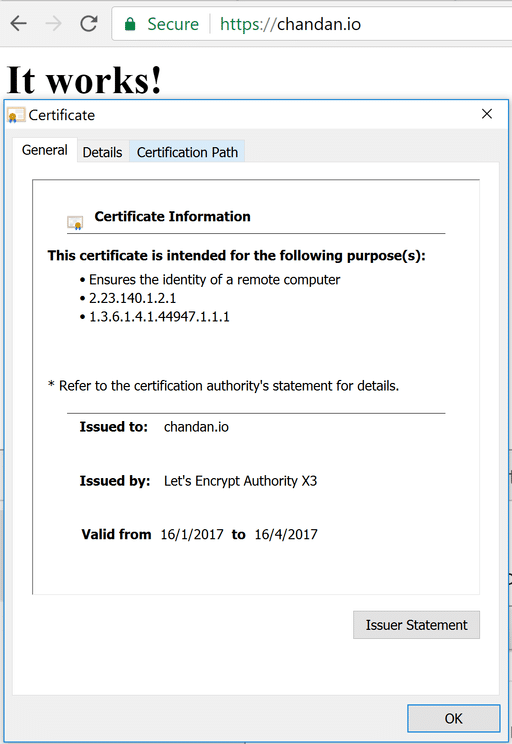Image resolution: width=512 pixels, height=744 pixels.
Task: Click the 'It works!' page heading
Action: [84, 80]
